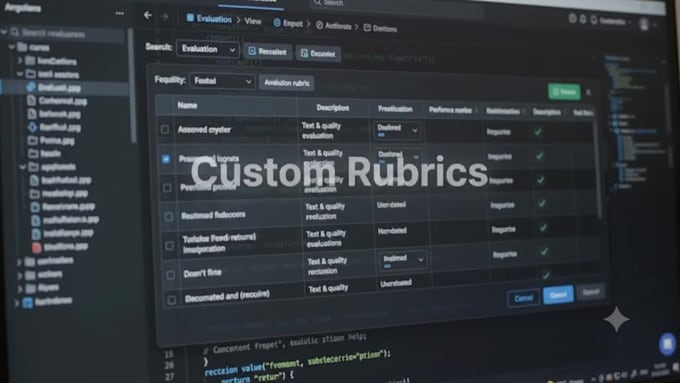Open the user avatar at top right

[644, 24]
